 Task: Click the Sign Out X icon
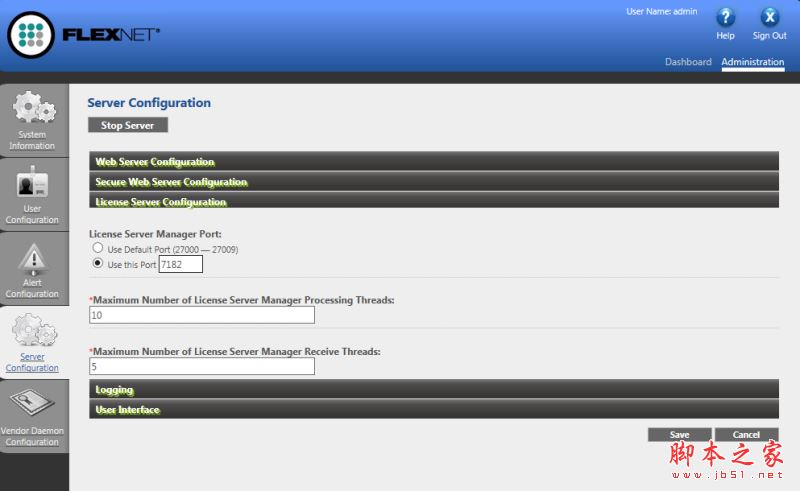[770, 17]
